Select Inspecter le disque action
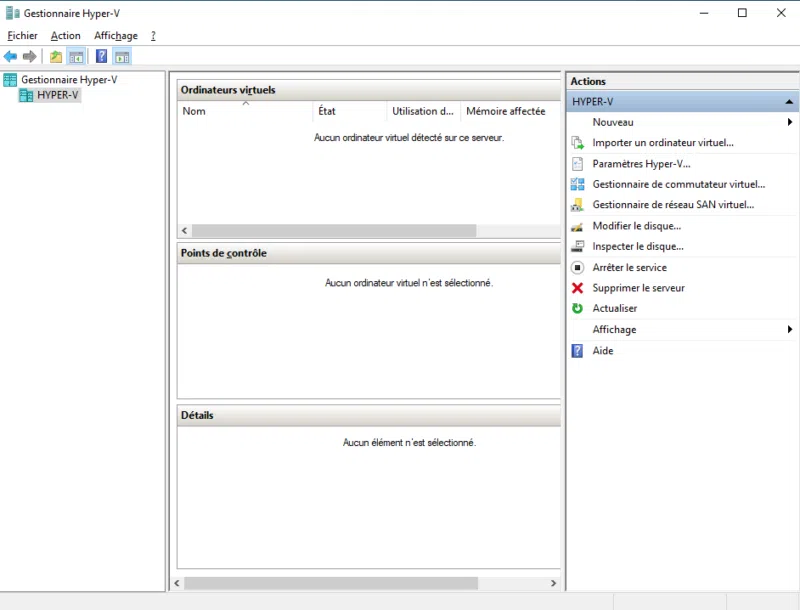Screen dimensions: 800x610 637,246
